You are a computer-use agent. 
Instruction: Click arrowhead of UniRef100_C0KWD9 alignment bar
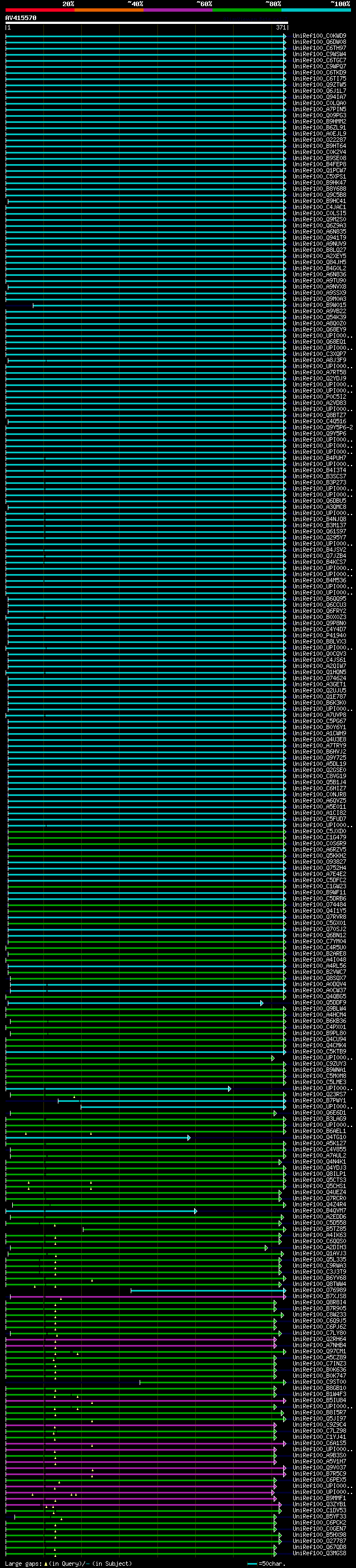point(284,36)
